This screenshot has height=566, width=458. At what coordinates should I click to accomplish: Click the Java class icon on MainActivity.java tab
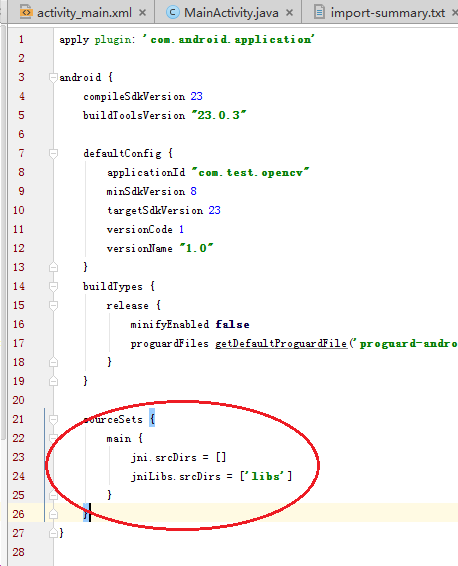pos(173,13)
